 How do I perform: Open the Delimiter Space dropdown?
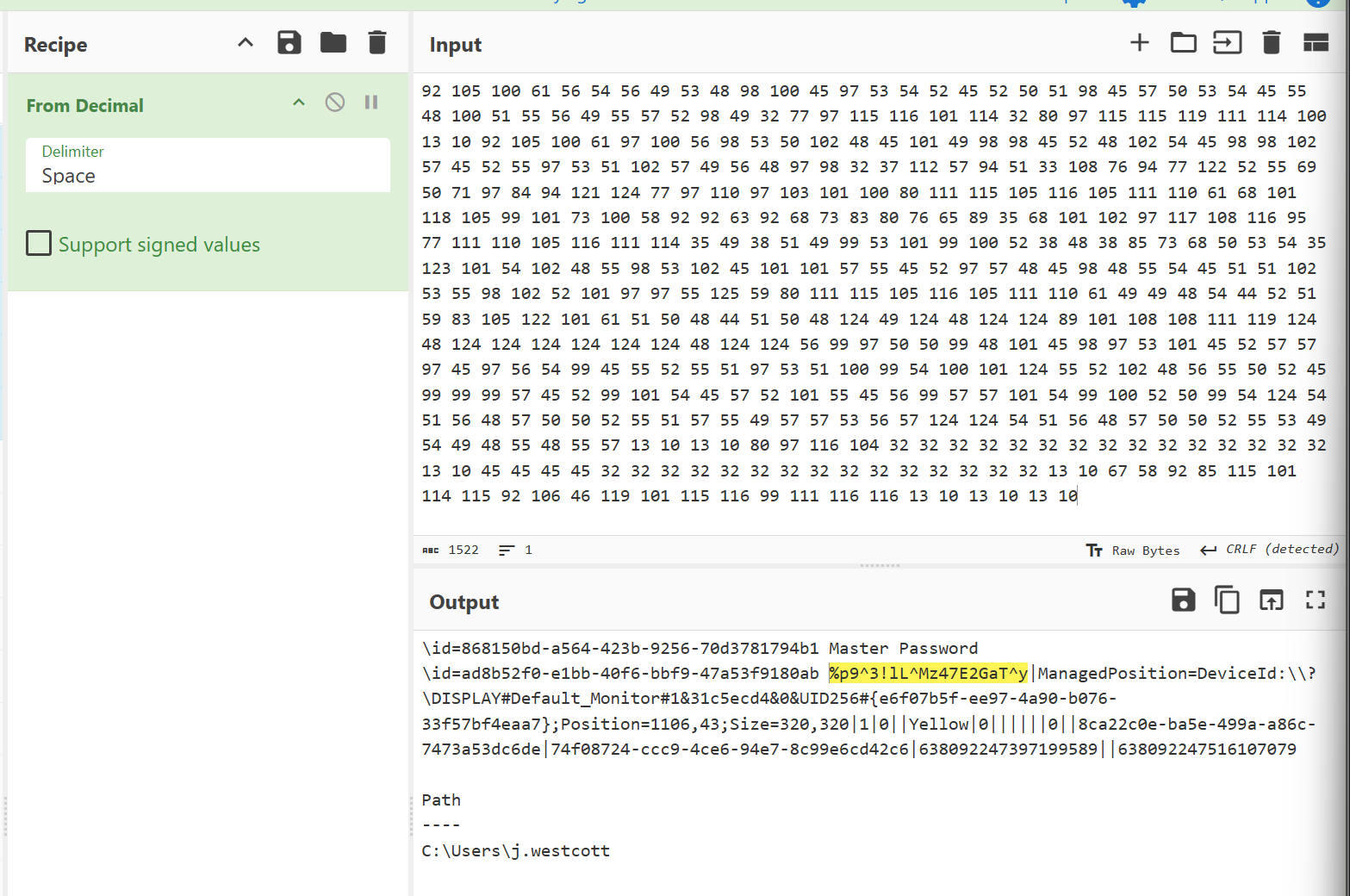click(x=208, y=165)
